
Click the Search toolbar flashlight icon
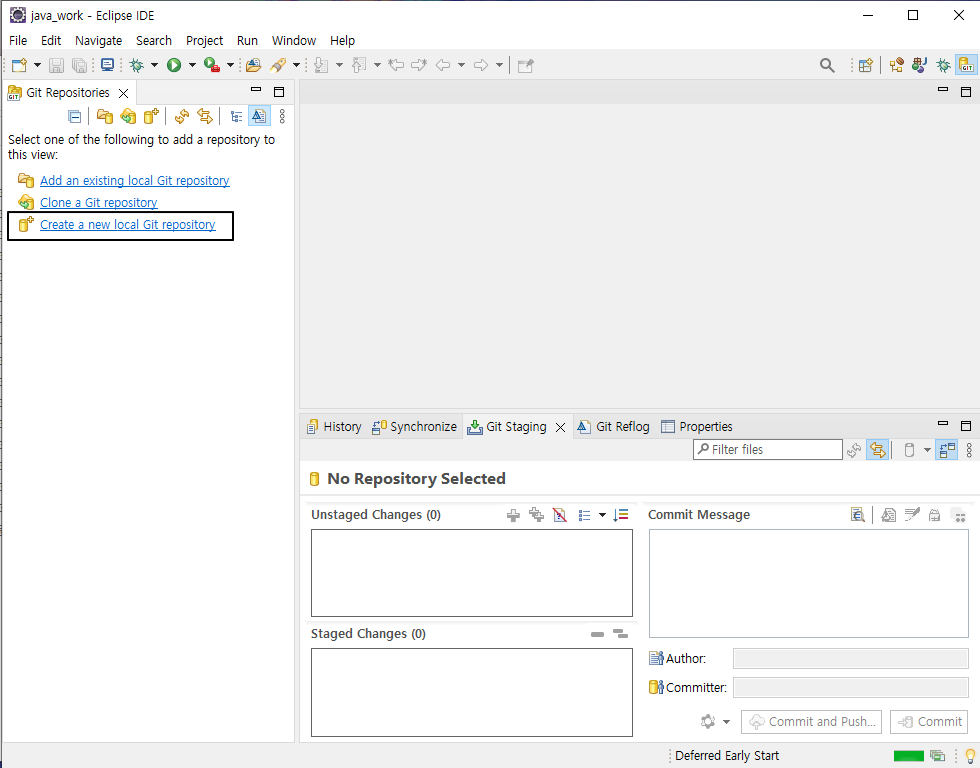[x=278, y=65]
